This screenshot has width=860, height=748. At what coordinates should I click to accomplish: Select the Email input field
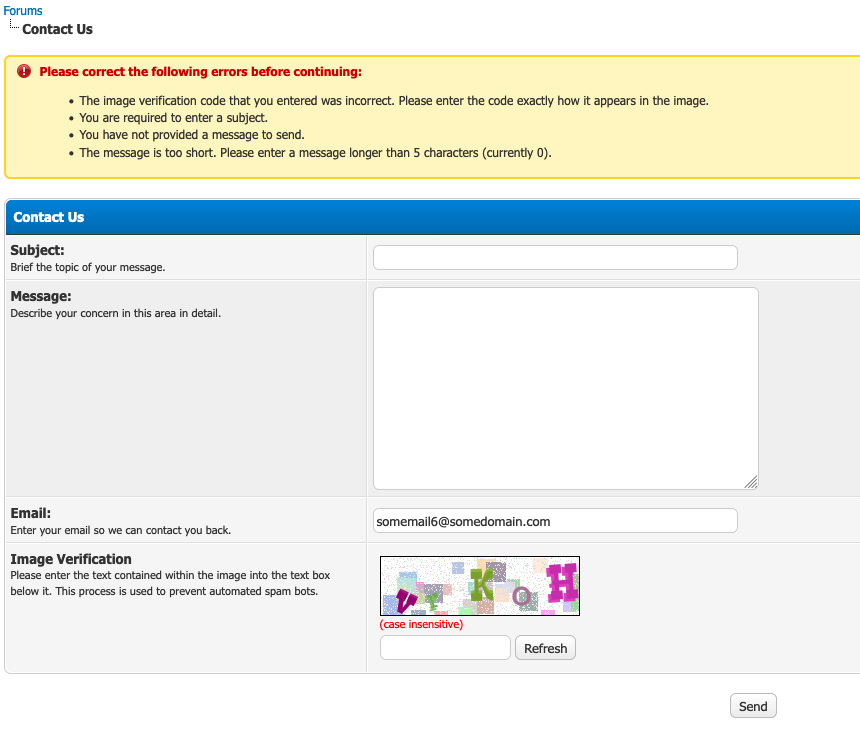[x=555, y=521]
